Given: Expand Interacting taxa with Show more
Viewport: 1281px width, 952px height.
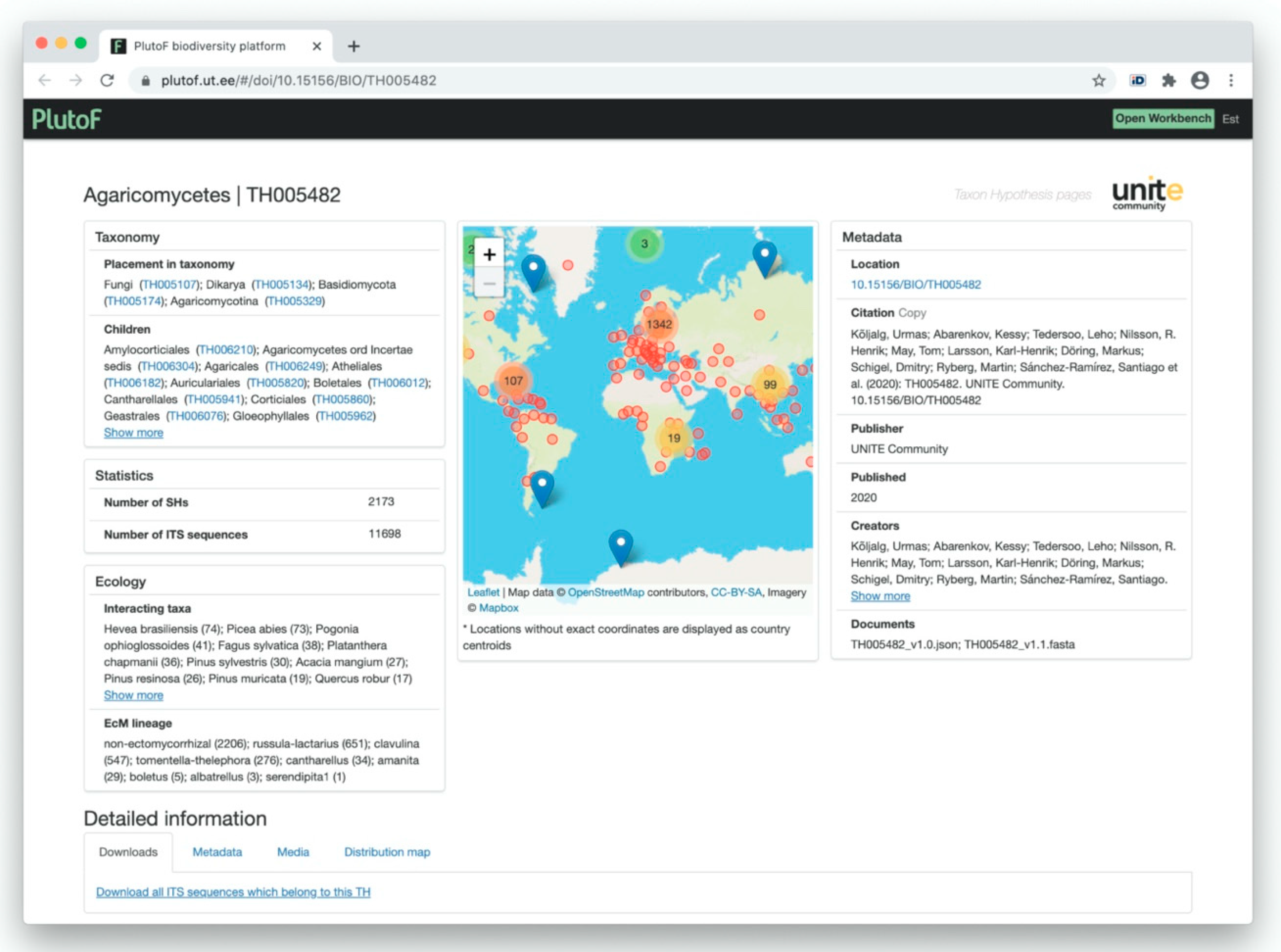Looking at the screenshot, I should 133,696.
